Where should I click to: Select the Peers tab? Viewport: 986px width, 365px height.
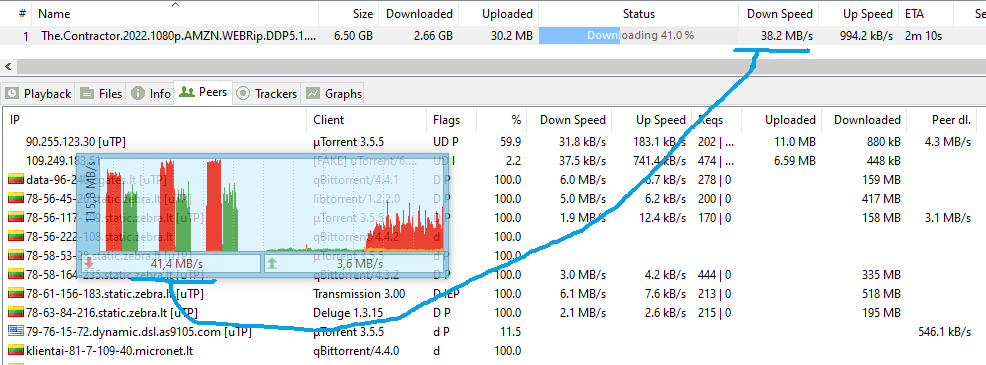(x=203, y=92)
